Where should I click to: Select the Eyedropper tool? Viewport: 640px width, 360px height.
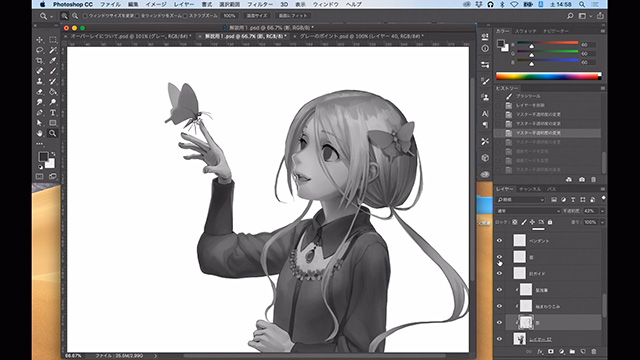[53, 60]
